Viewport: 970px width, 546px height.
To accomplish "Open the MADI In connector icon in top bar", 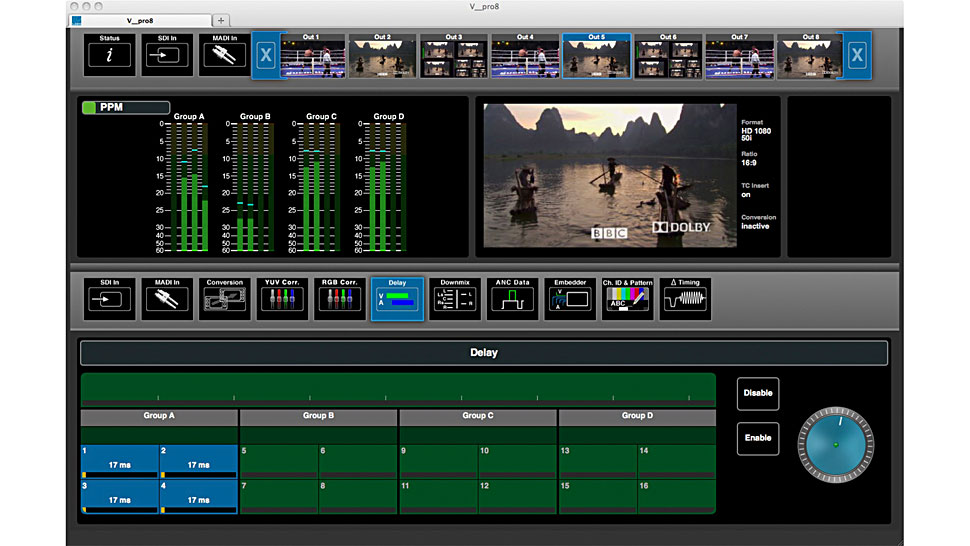I will pos(223,54).
